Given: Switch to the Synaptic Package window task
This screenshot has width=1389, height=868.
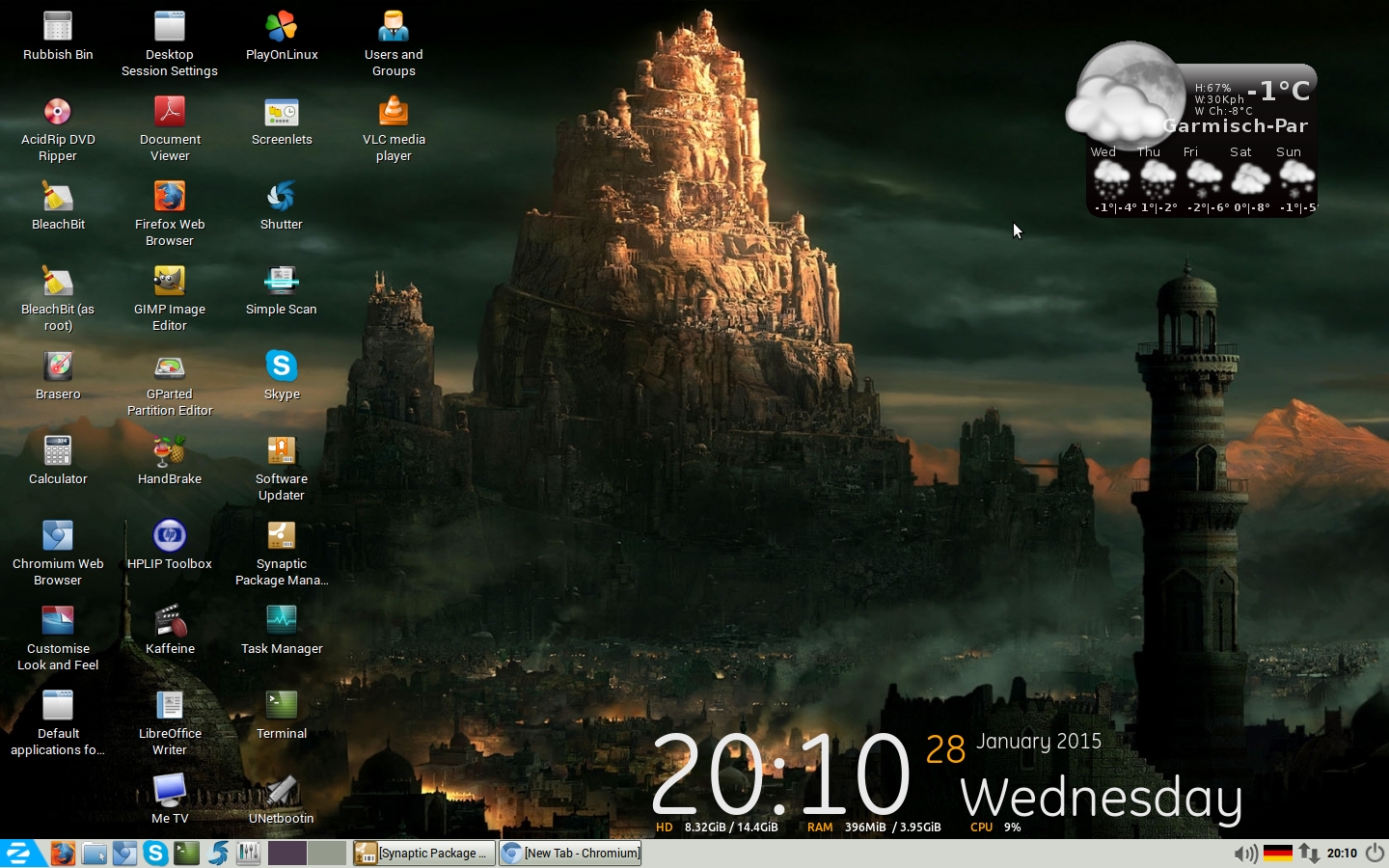Looking at the screenshot, I should (x=424, y=854).
